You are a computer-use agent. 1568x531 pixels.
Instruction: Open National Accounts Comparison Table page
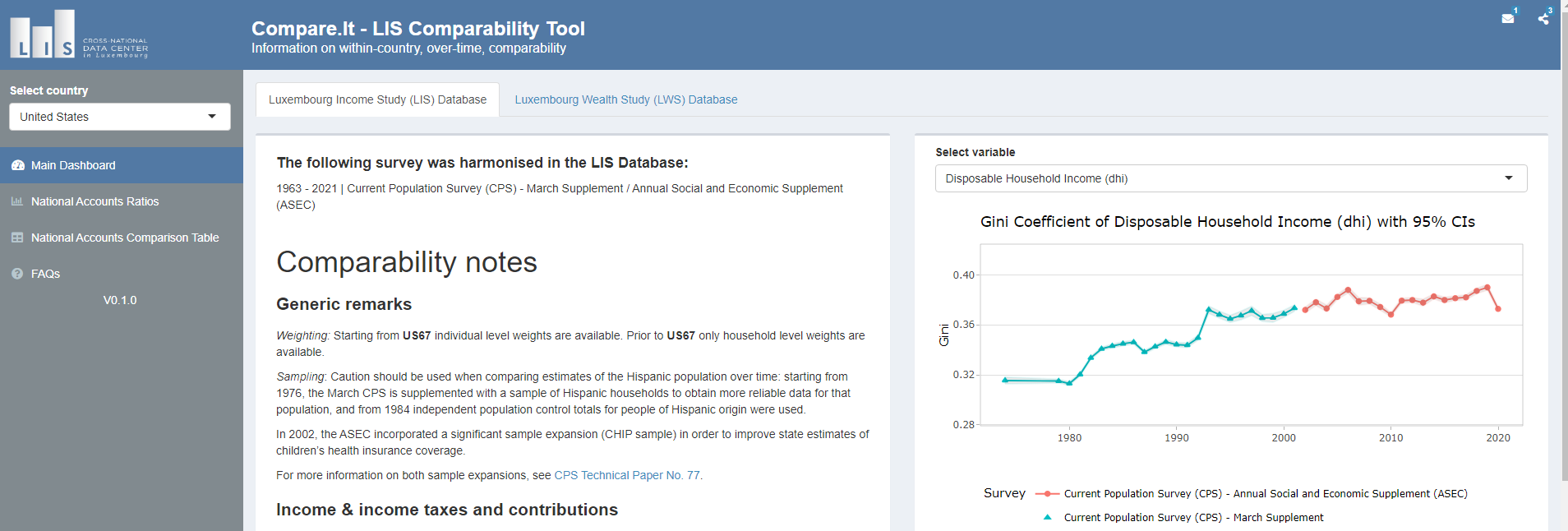point(125,238)
